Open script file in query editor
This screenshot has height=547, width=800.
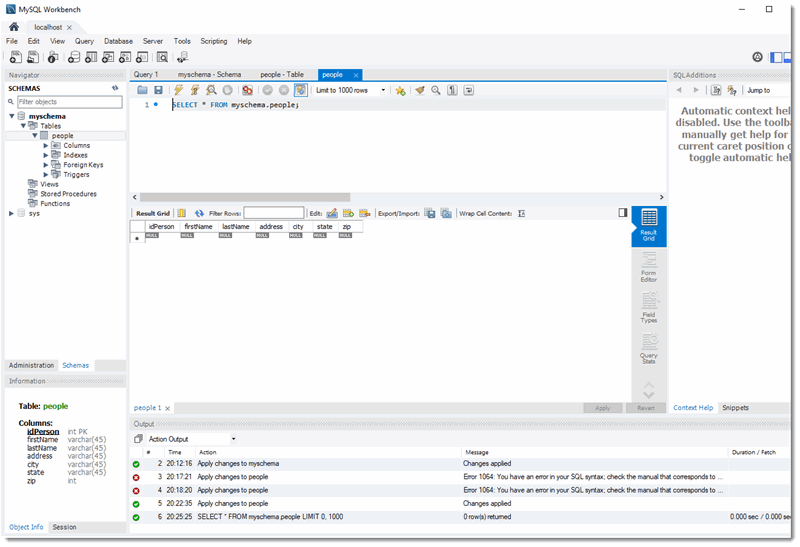click(x=142, y=90)
